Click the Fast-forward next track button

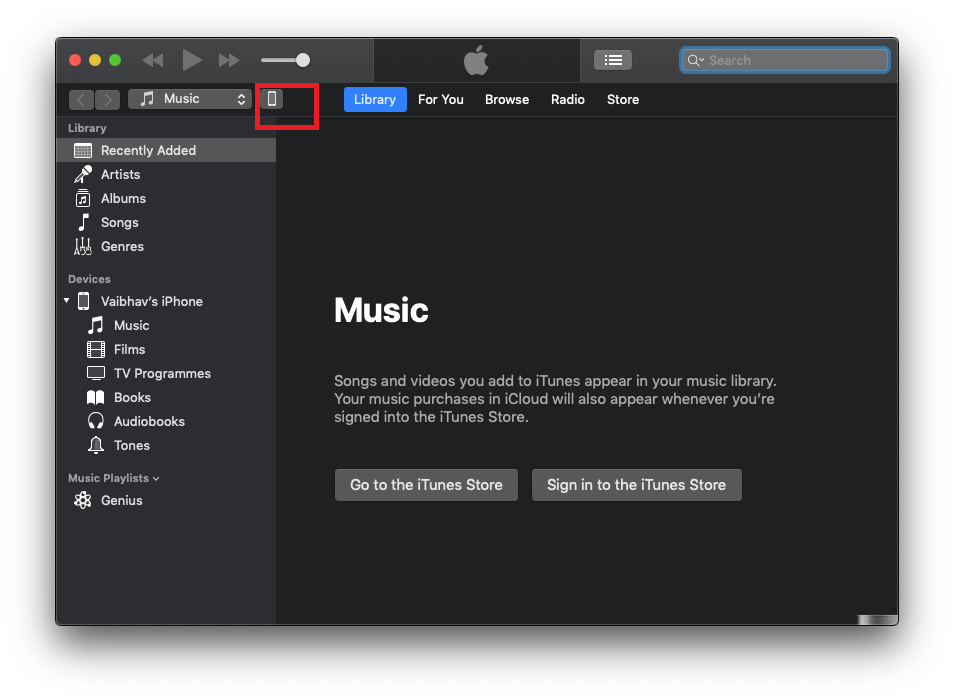(229, 60)
